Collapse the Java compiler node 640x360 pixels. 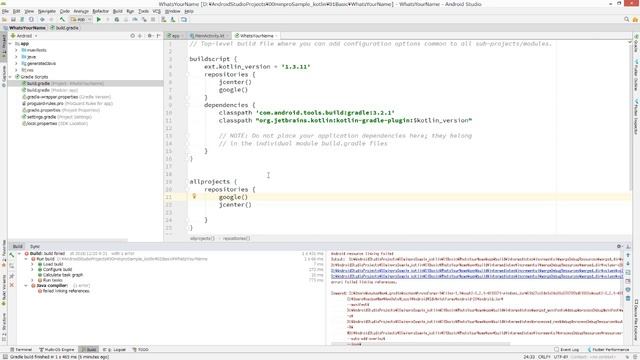pos(26,286)
